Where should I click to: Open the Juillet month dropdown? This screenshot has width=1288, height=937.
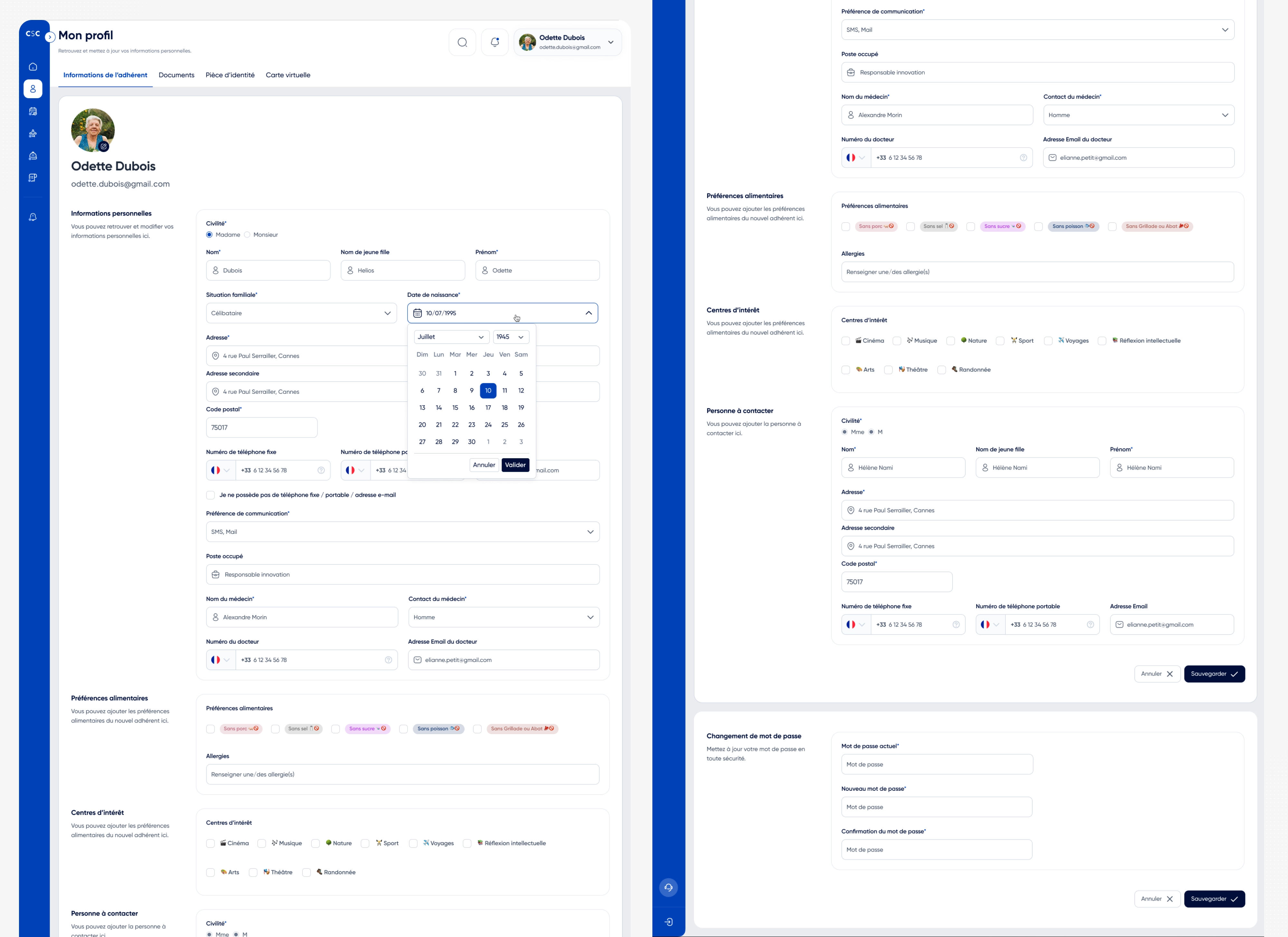[451, 337]
